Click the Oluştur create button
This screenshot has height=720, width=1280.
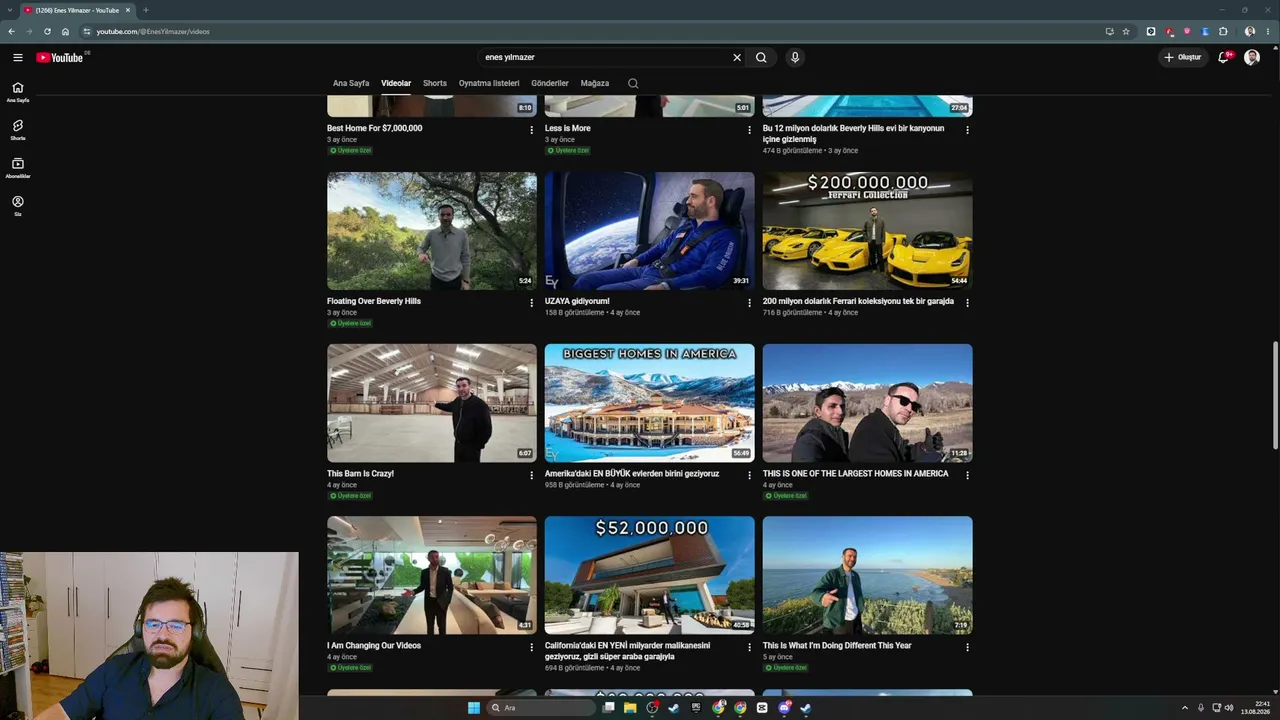(x=1182, y=57)
